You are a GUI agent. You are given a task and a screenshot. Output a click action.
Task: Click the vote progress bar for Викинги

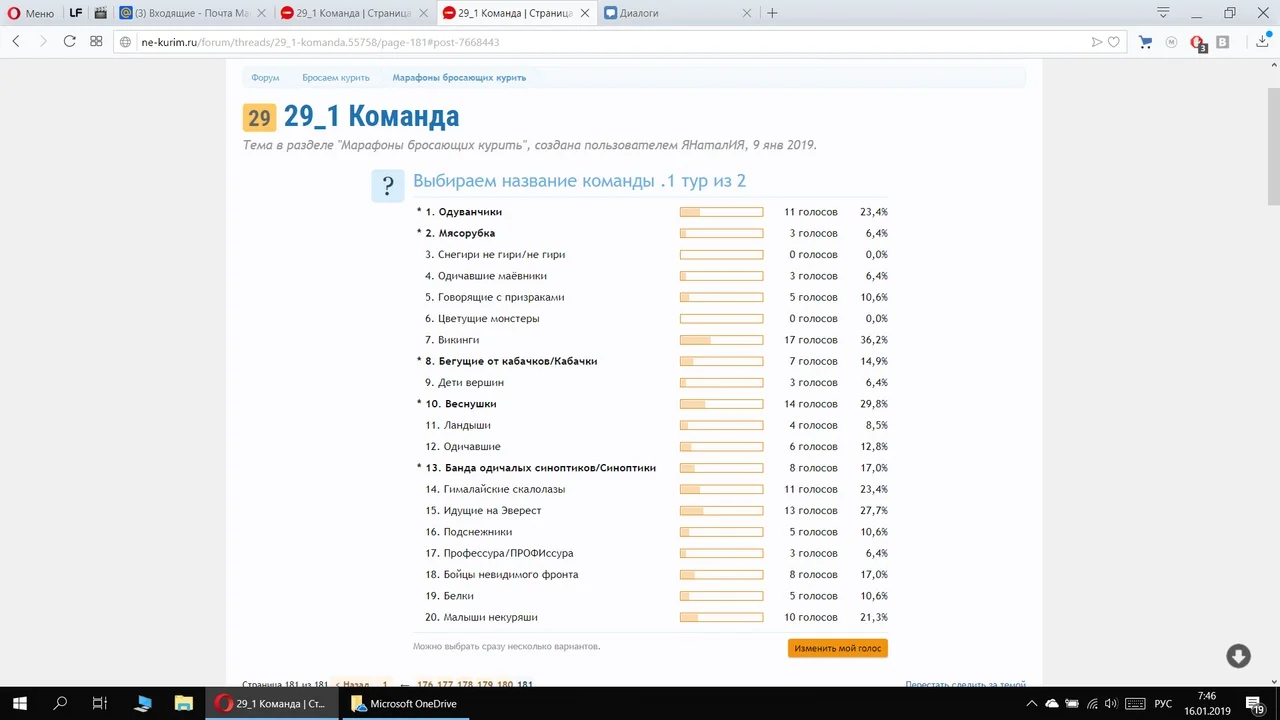(721, 340)
